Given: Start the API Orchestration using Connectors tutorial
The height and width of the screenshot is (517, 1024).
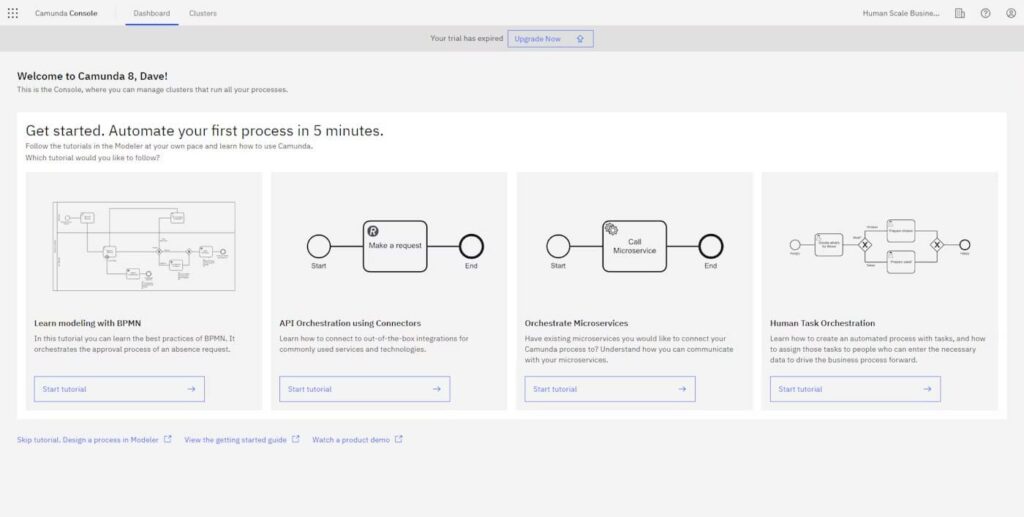Looking at the screenshot, I should (364, 389).
